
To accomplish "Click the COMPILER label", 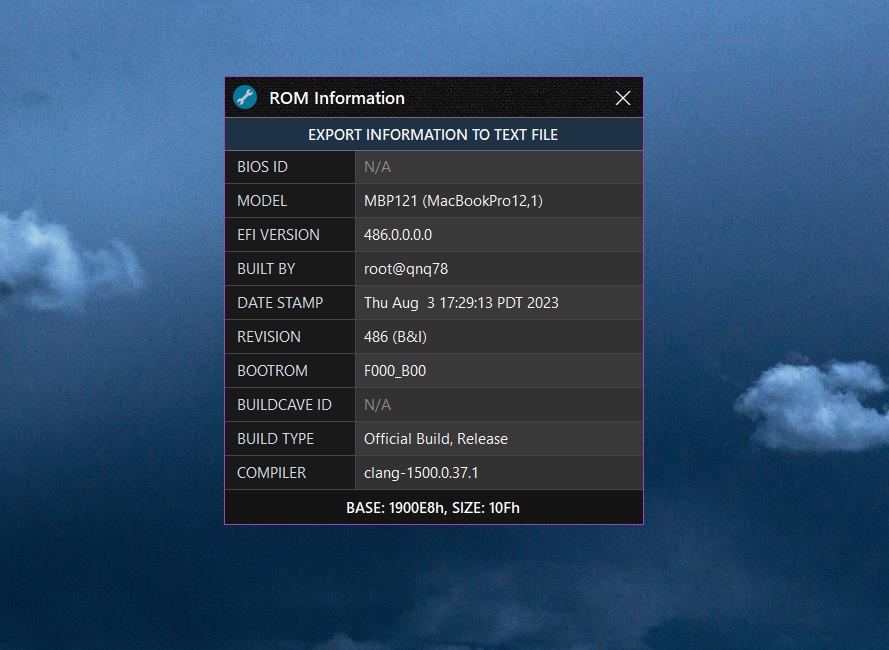I will tap(272, 473).
